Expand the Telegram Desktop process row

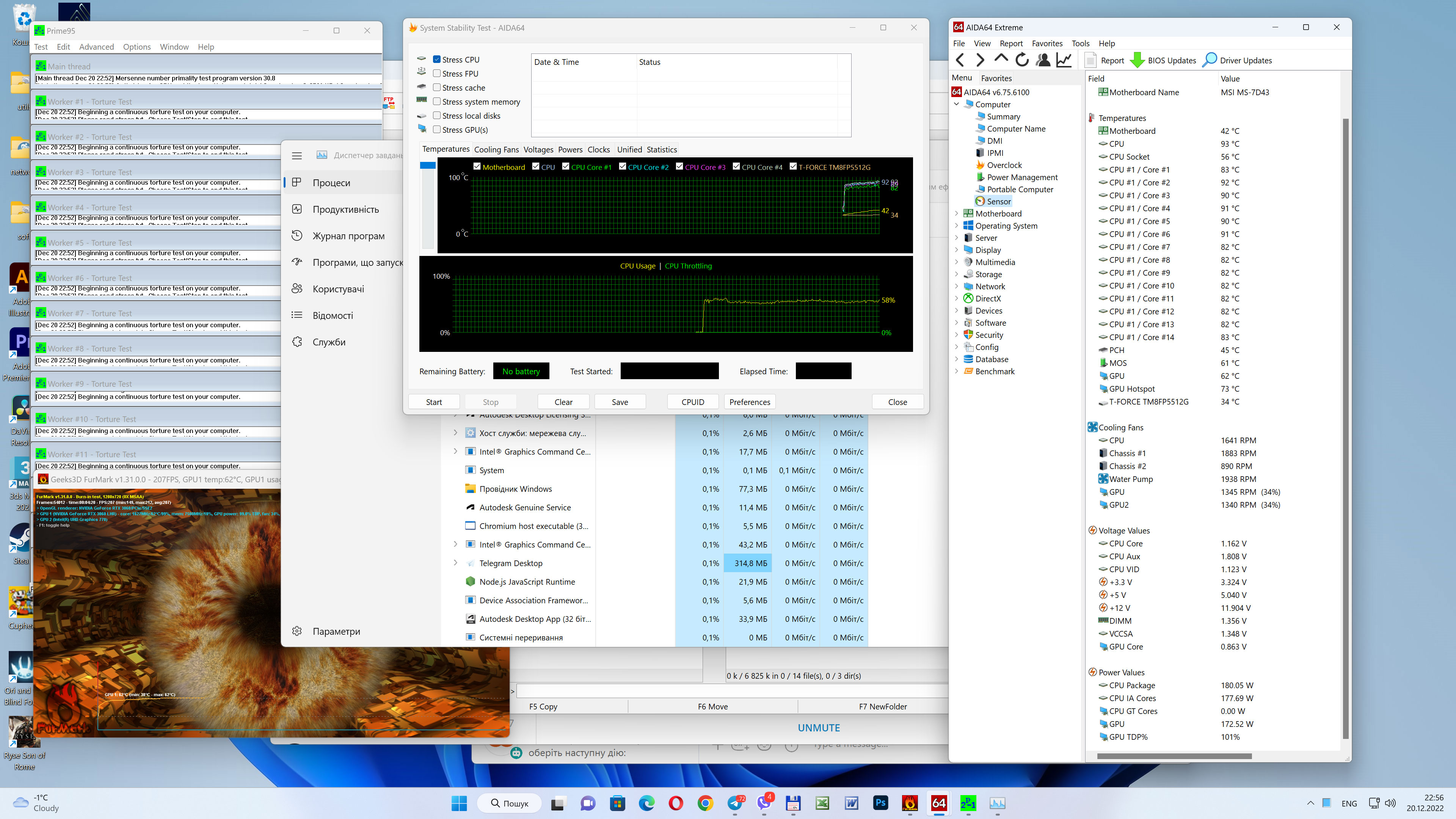click(x=455, y=563)
